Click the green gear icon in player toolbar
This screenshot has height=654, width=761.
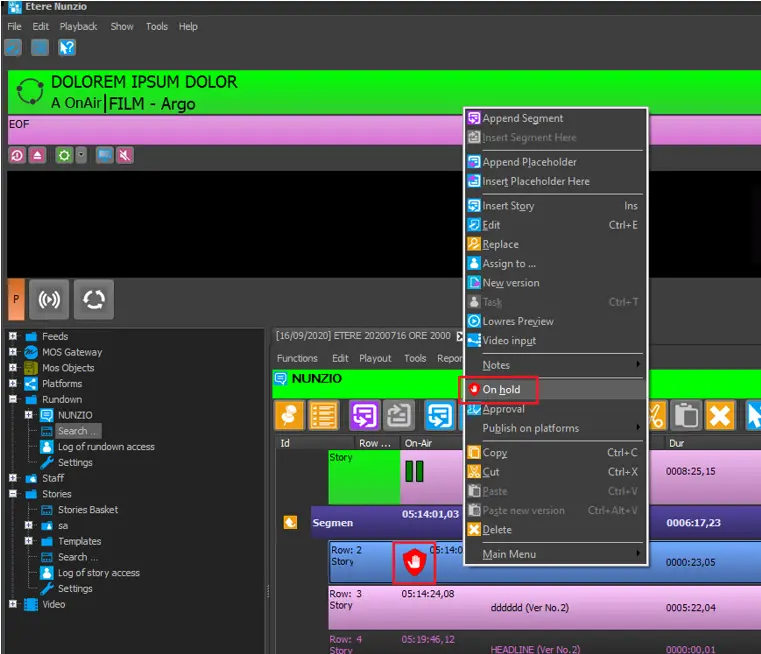[64, 156]
